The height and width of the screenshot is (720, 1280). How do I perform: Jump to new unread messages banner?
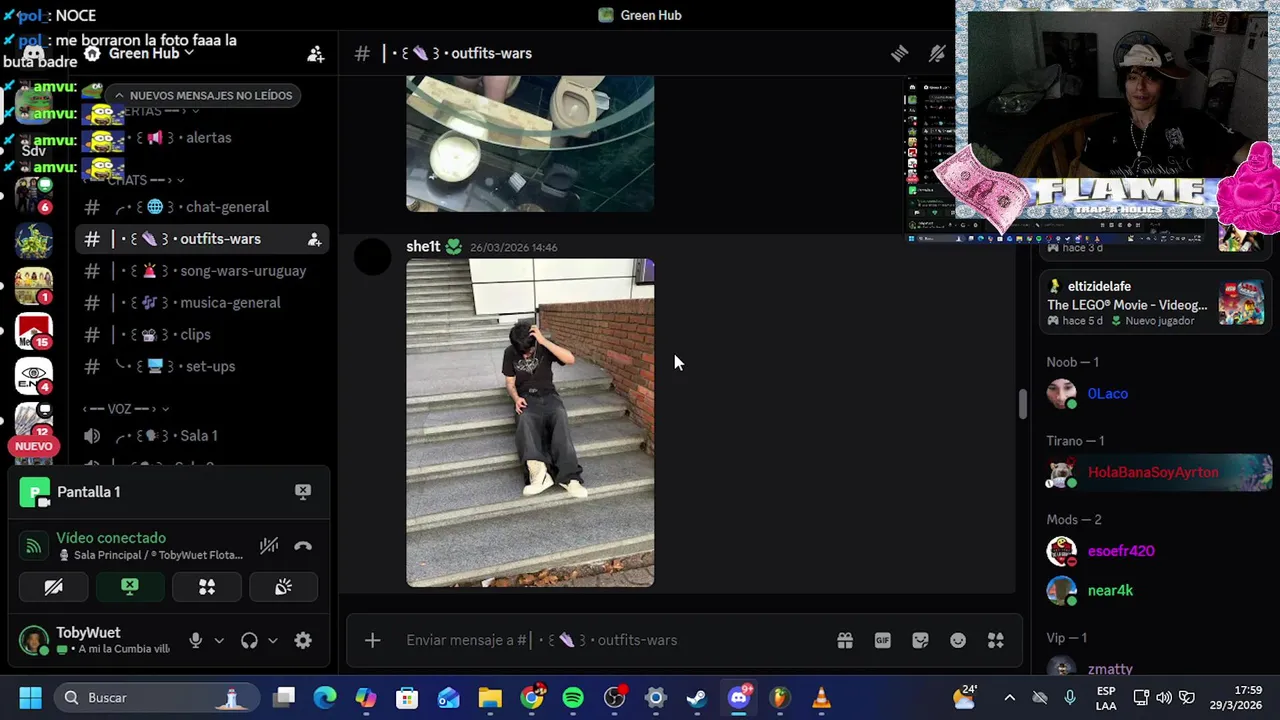(x=203, y=95)
